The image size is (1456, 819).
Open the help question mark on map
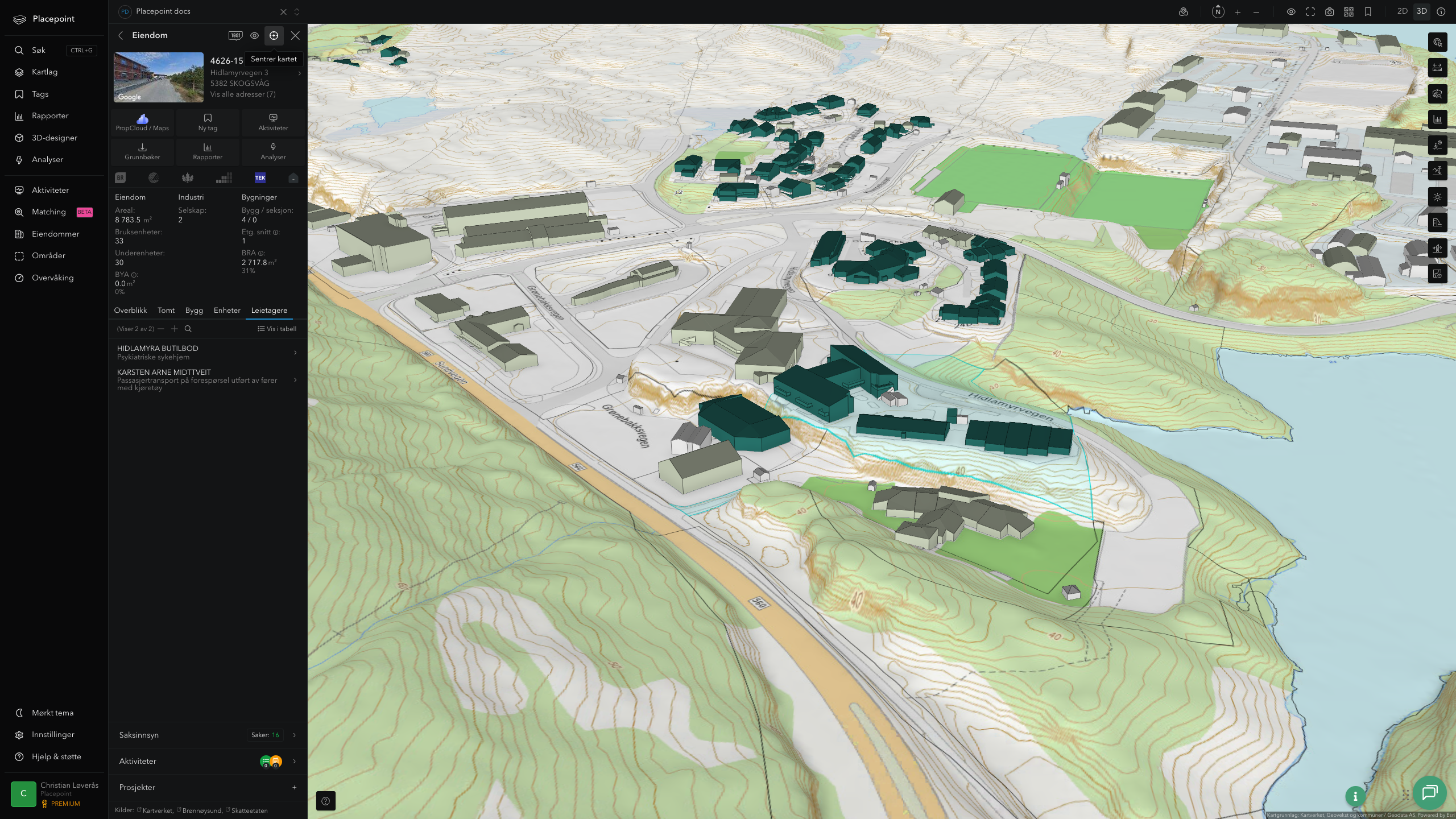325,801
